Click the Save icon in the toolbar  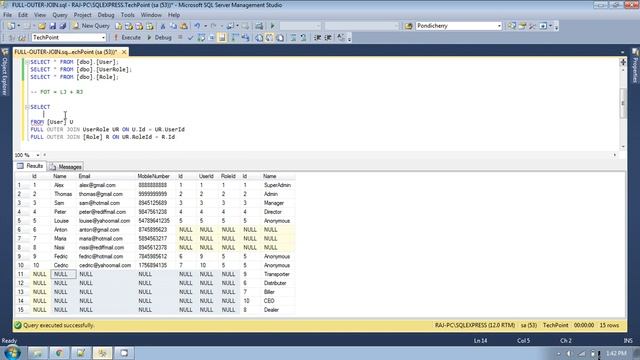[x=52, y=26]
